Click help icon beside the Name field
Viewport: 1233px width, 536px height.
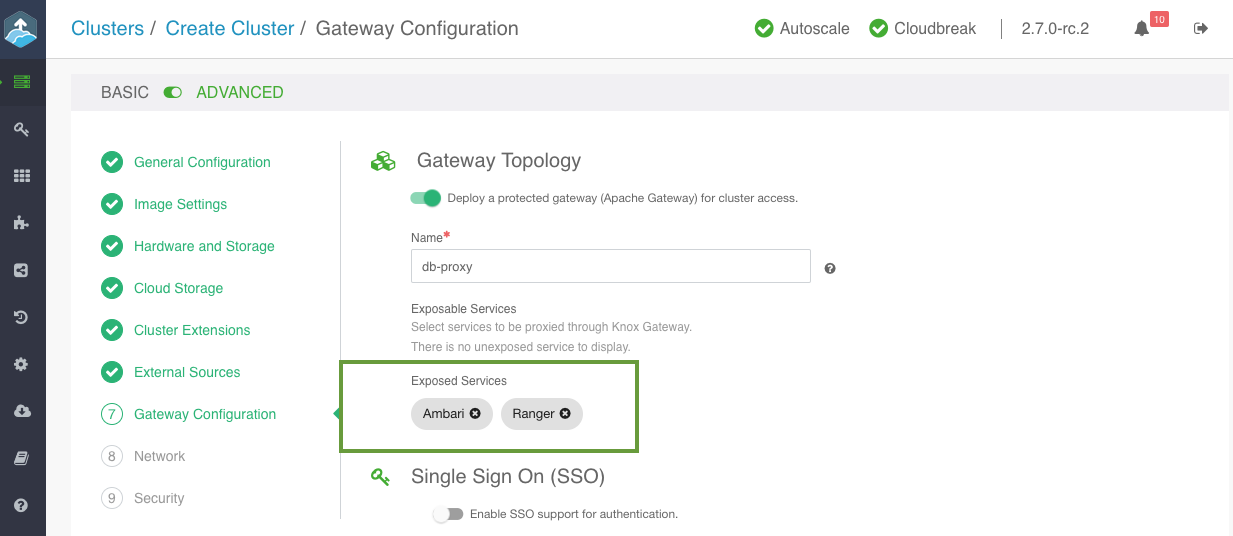pos(830,268)
